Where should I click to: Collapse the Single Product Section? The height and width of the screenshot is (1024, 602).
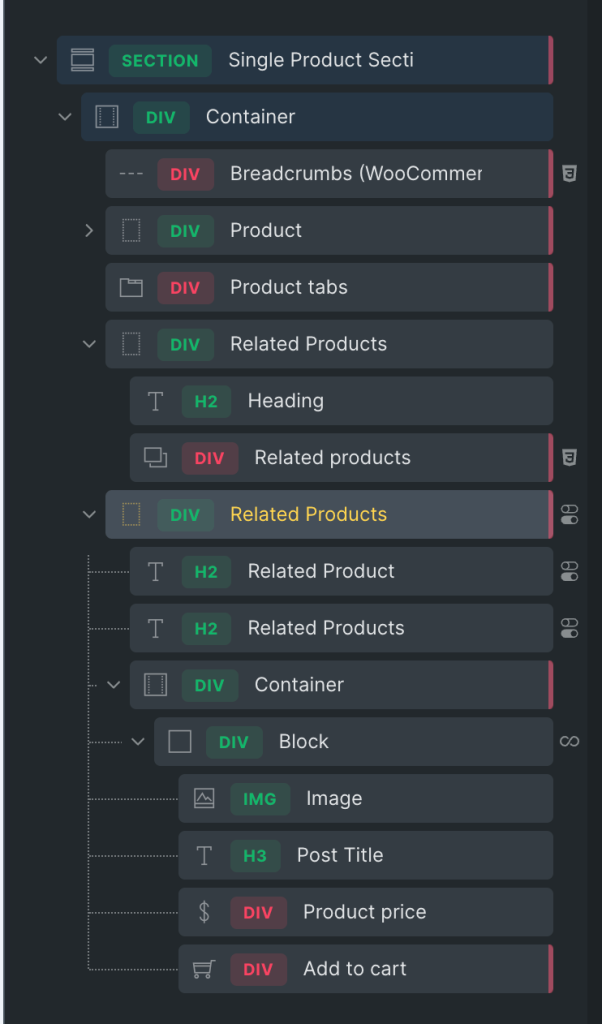(41, 60)
